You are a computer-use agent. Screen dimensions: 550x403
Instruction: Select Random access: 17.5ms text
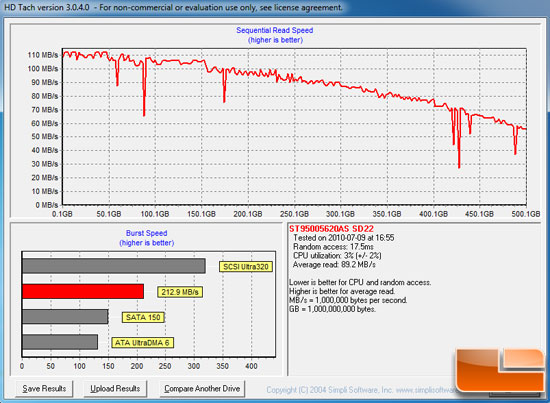333,247
